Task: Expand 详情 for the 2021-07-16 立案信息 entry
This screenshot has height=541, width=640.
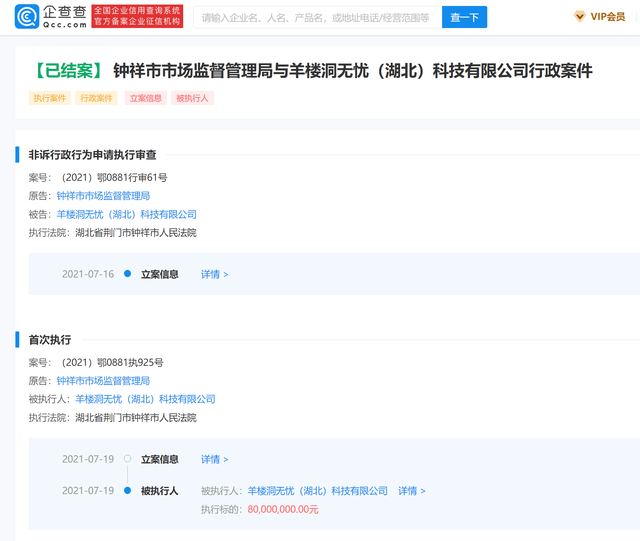Action: pos(214,274)
